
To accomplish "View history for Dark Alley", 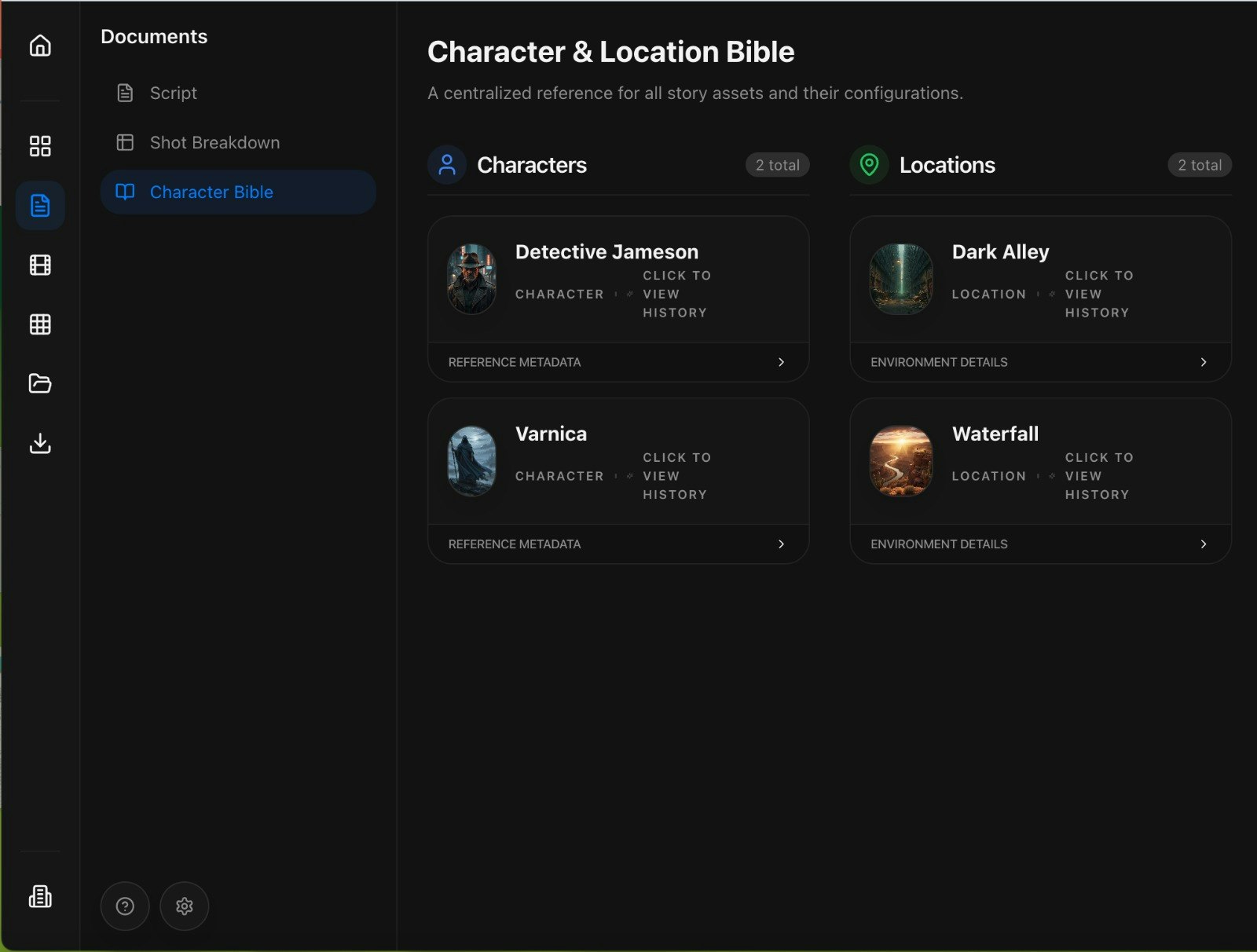I will [1099, 294].
